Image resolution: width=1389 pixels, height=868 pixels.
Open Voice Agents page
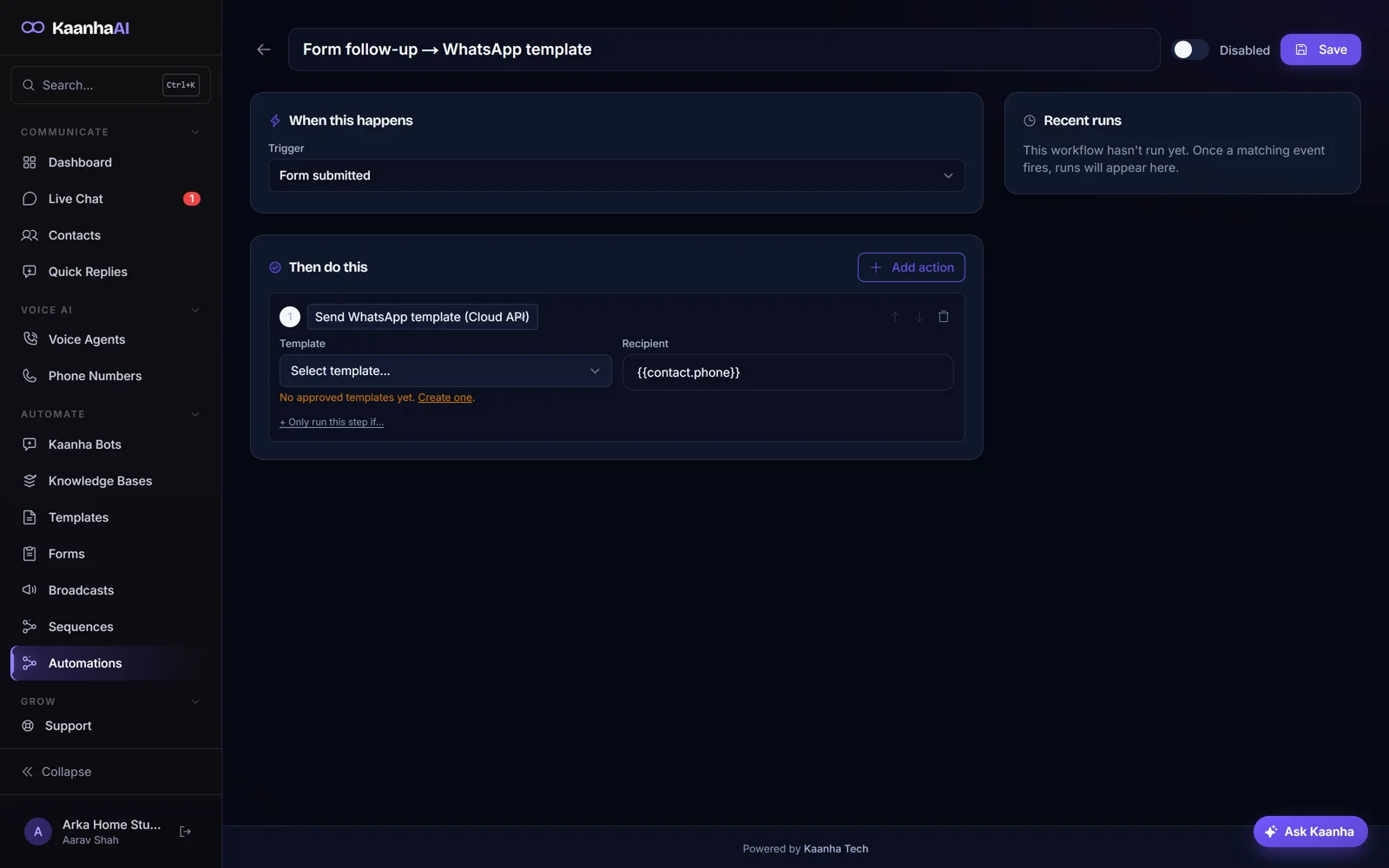point(110,339)
